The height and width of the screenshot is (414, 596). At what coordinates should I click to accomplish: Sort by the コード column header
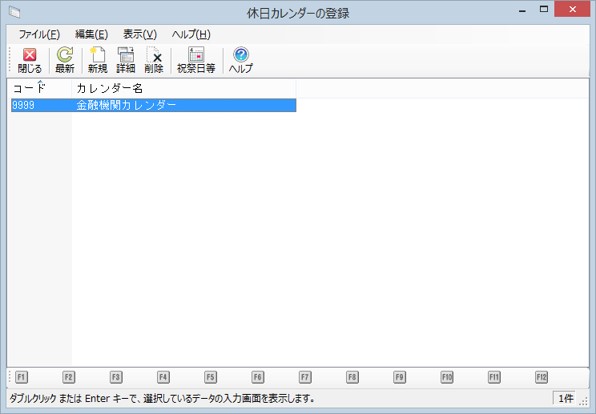click(x=40, y=89)
